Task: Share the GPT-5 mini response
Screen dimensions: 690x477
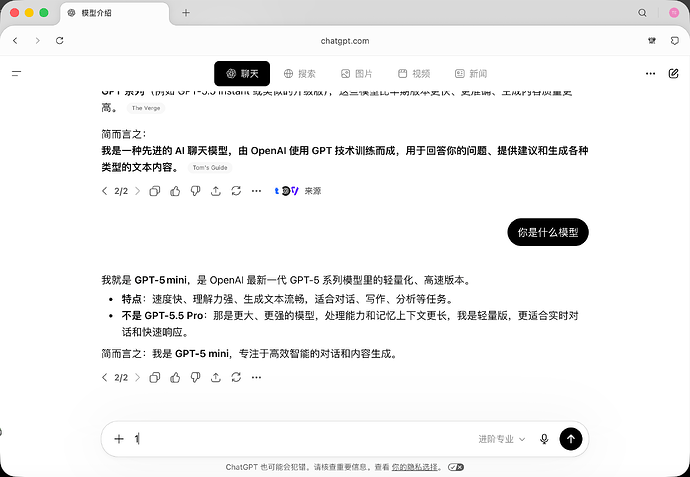Action: coord(216,378)
